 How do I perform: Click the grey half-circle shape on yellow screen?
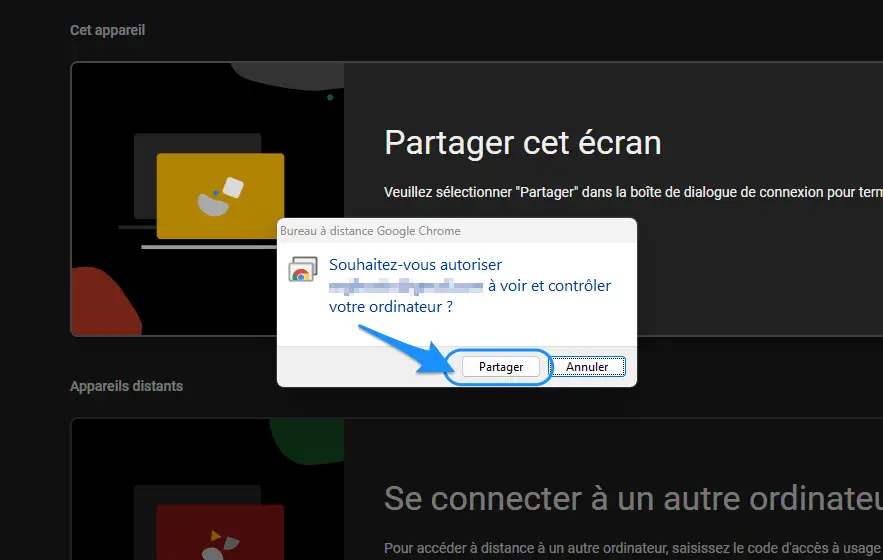pos(212,205)
